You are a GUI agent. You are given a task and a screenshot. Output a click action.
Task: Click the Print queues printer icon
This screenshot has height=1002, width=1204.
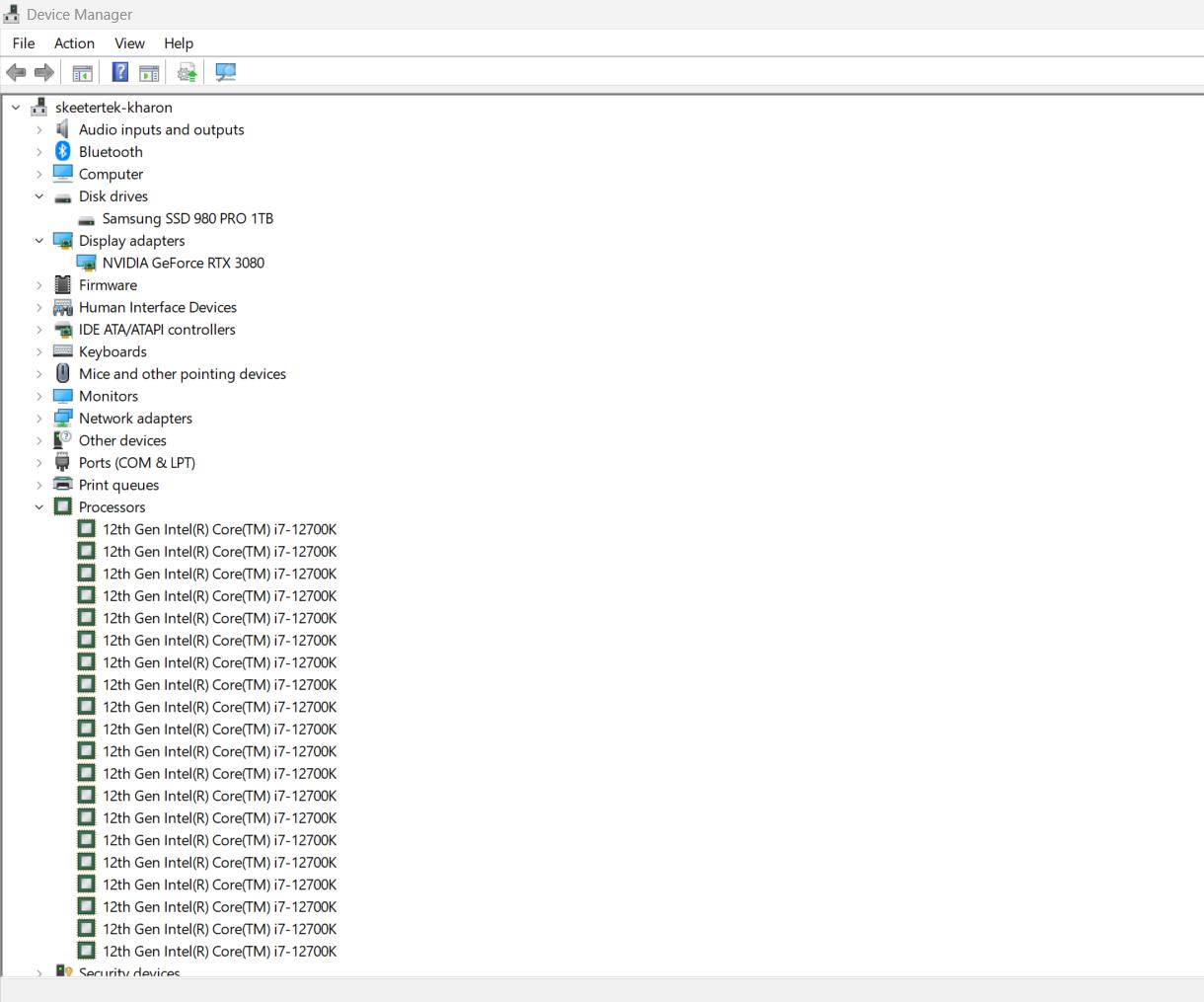click(x=63, y=485)
